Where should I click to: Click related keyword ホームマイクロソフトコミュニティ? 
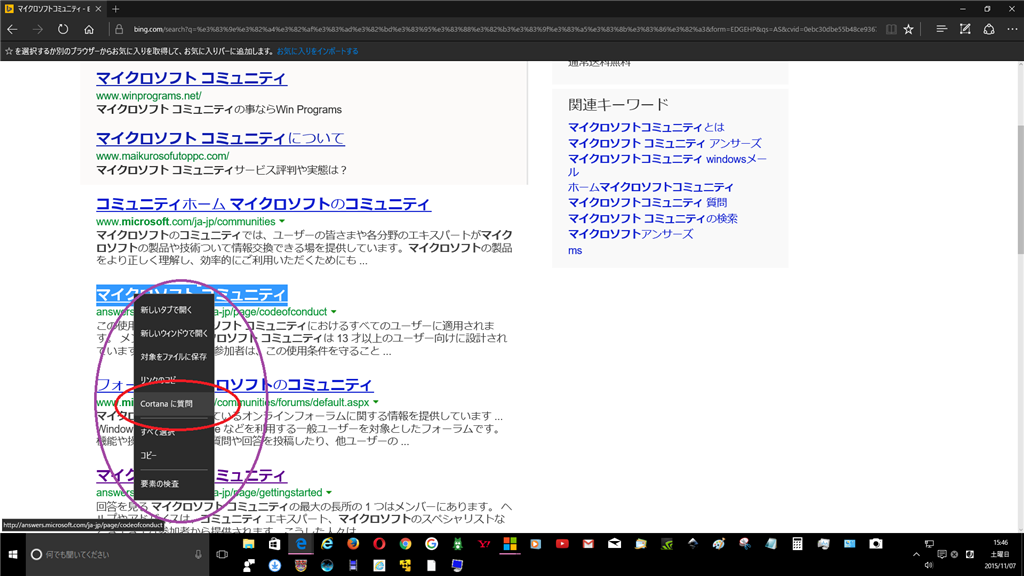pos(650,187)
